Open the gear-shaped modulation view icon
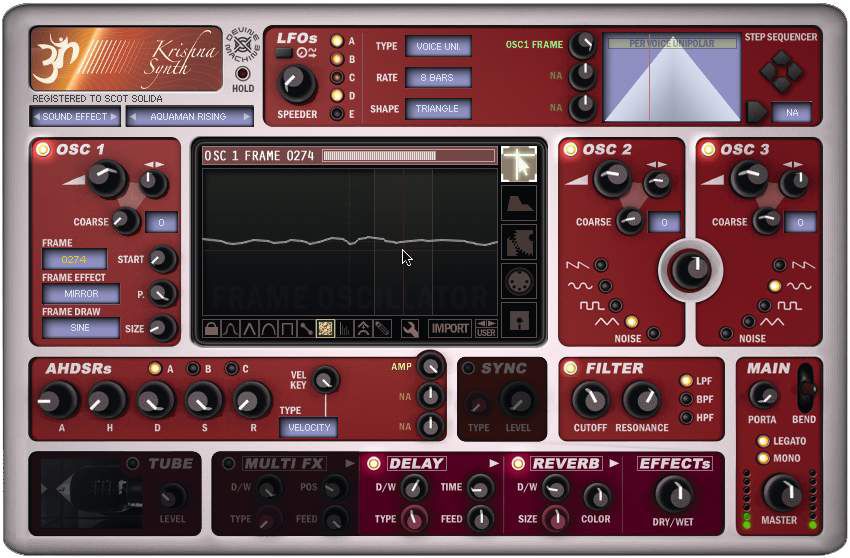The width and height of the screenshot is (850, 558). [x=519, y=242]
